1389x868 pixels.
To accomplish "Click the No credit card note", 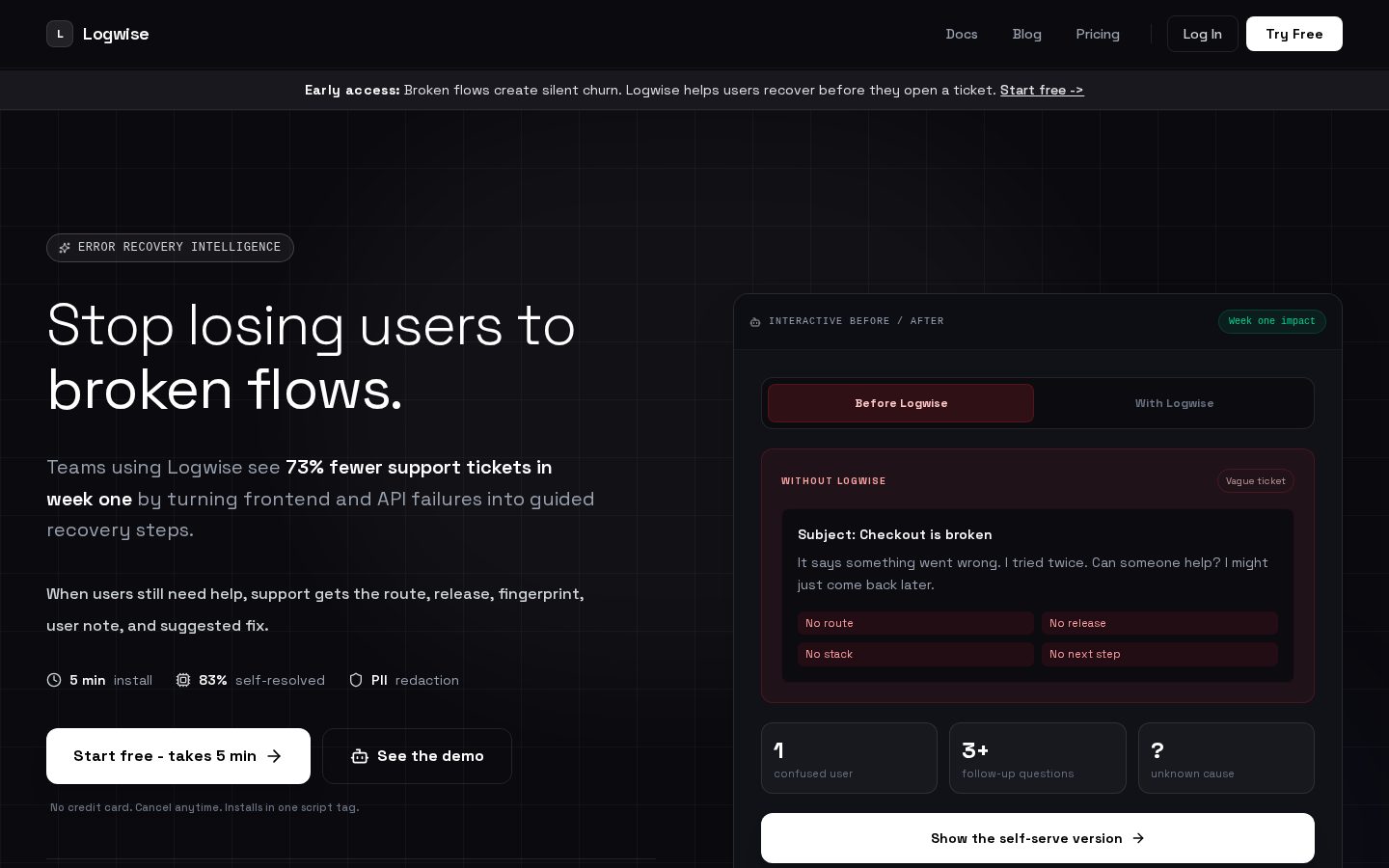I will [x=204, y=807].
